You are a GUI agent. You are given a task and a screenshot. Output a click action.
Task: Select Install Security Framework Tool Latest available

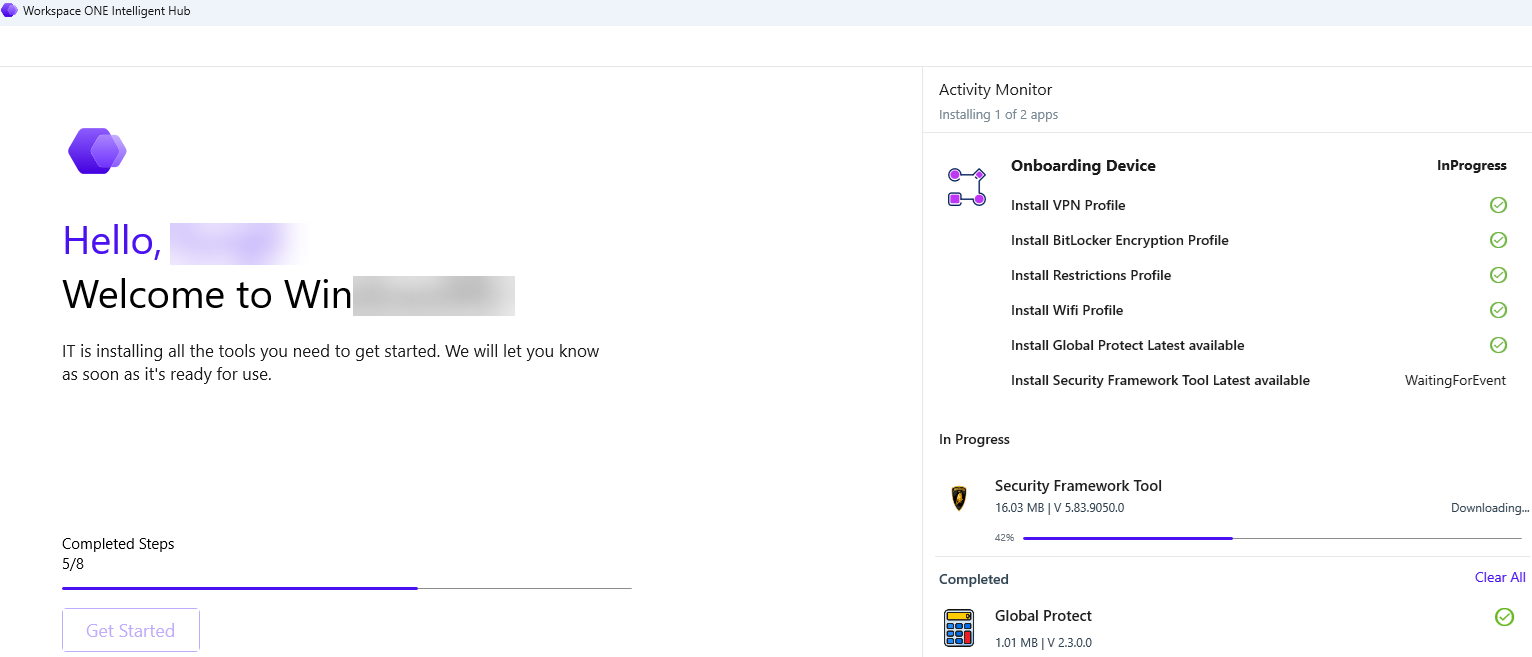1160,380
